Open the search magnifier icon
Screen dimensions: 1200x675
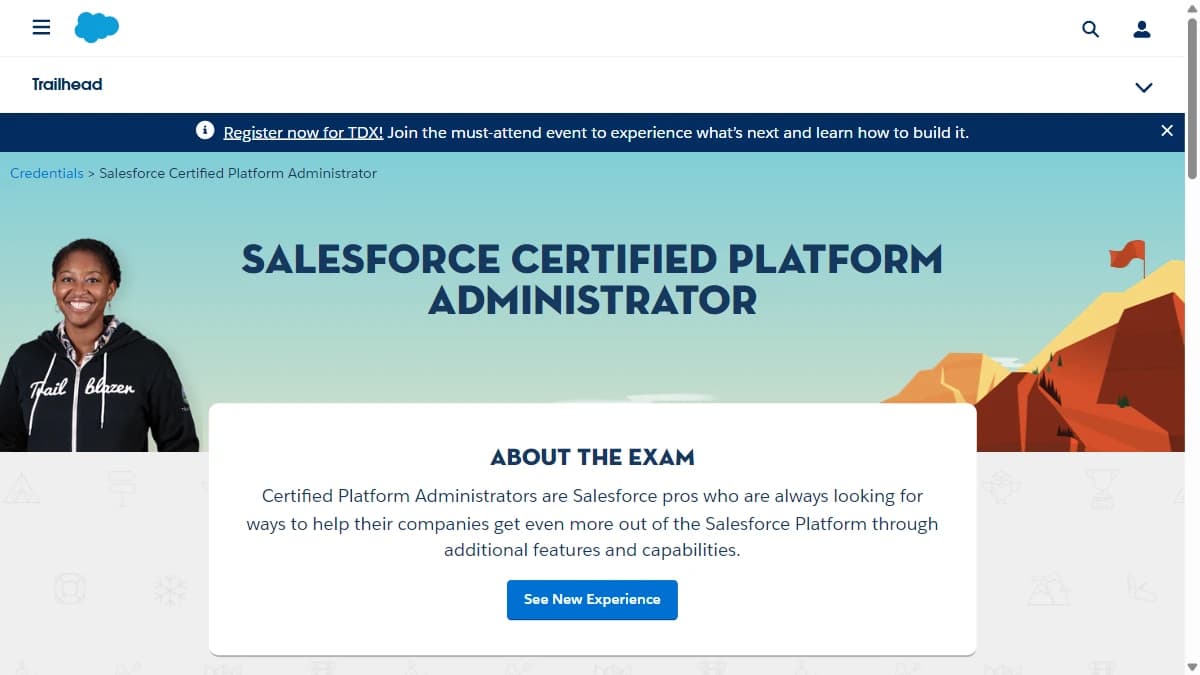[1091, 29]
